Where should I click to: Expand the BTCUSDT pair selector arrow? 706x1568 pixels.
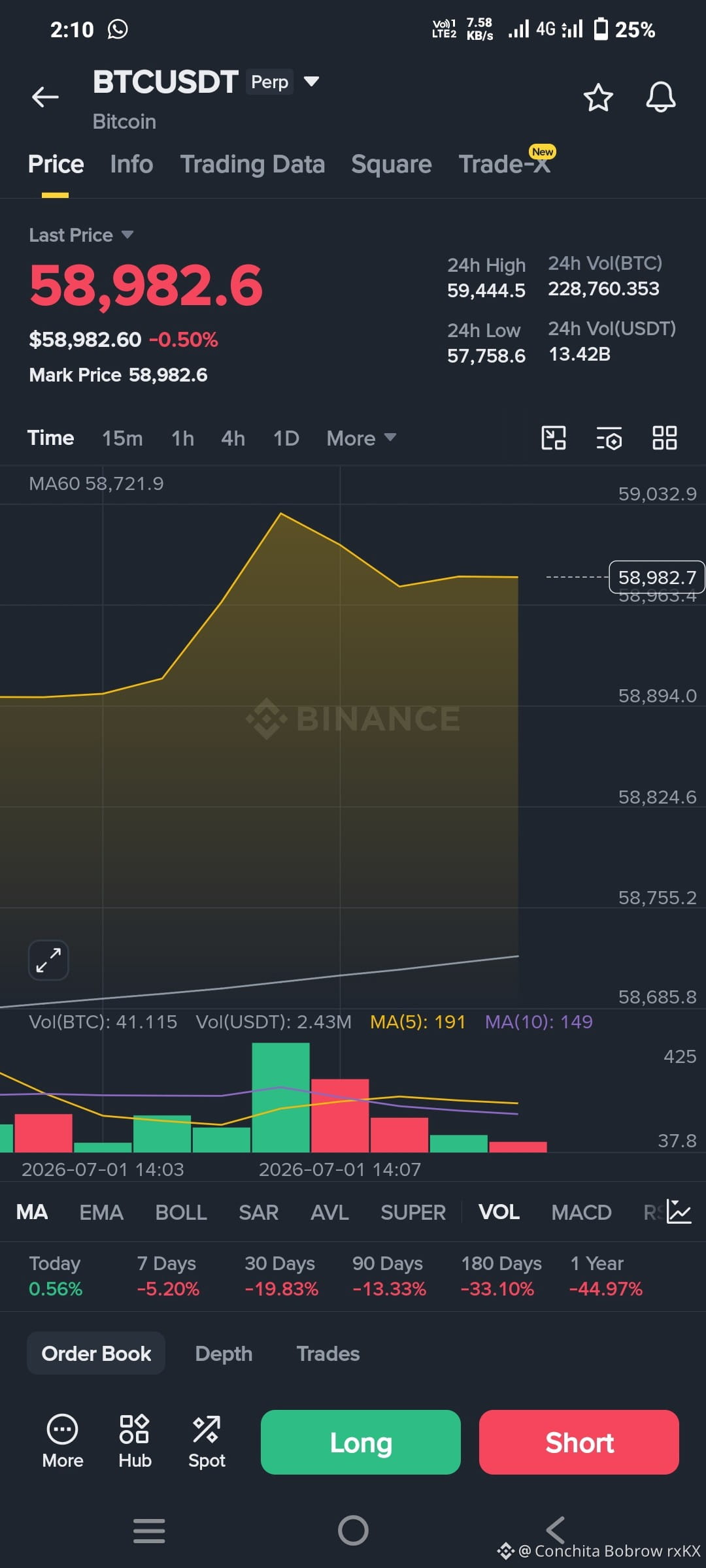click(312, 82)
